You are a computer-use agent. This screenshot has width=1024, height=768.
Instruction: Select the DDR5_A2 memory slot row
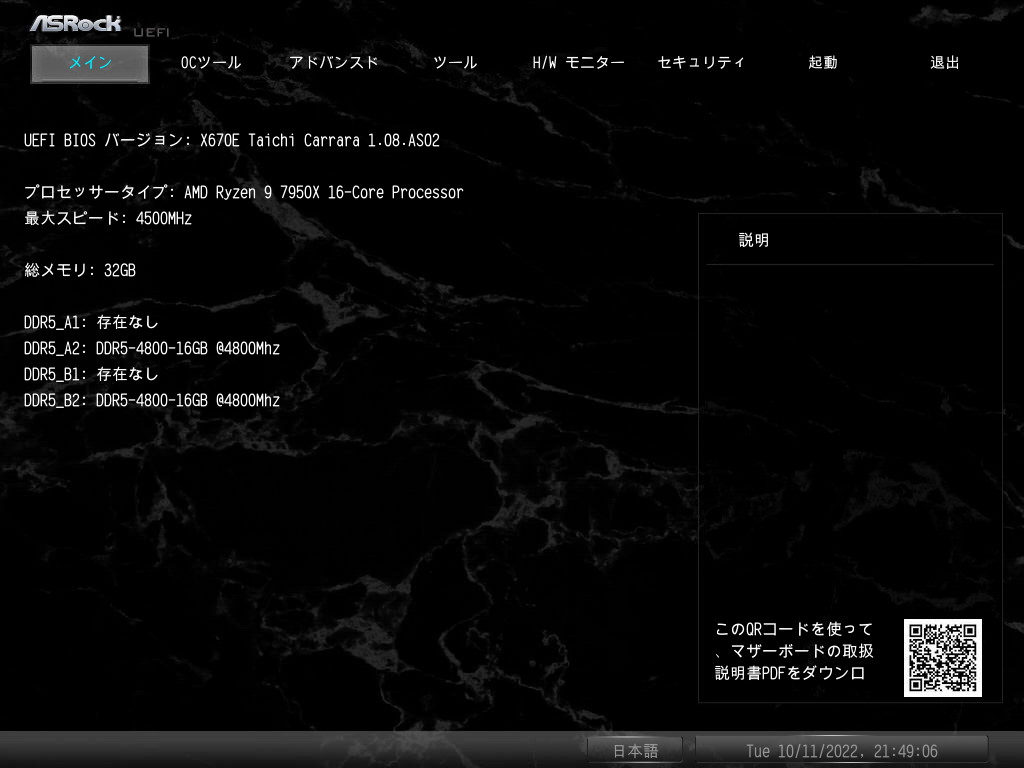pyautogui.click(x=152, y=348)
